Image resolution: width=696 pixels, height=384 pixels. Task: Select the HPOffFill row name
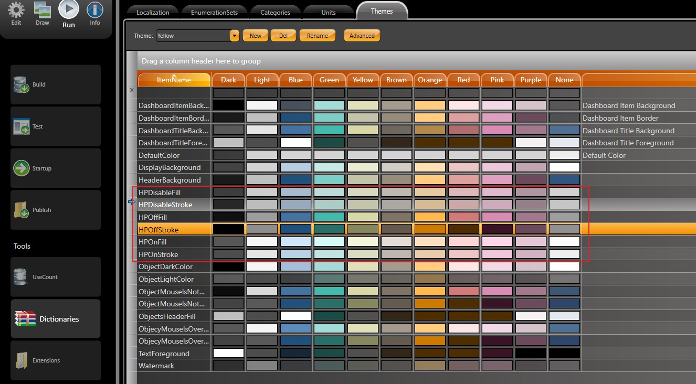coord(152,217)
